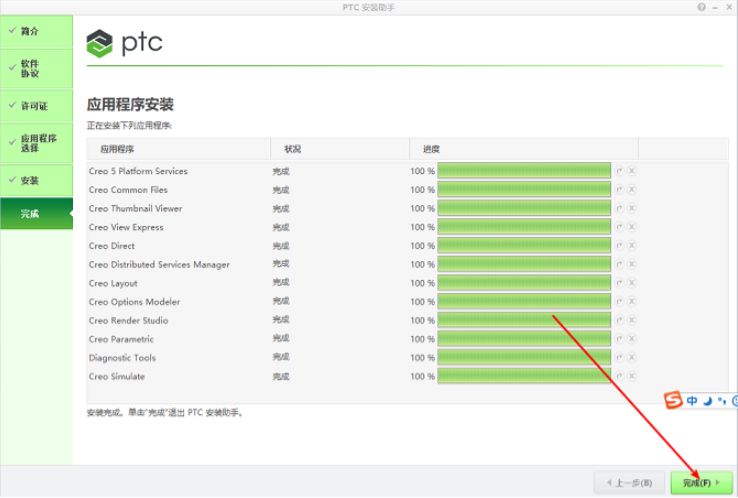The image size is (738, 498).
Task: Select the active 完成 step in the sidebar
Action: pos(37,214)
